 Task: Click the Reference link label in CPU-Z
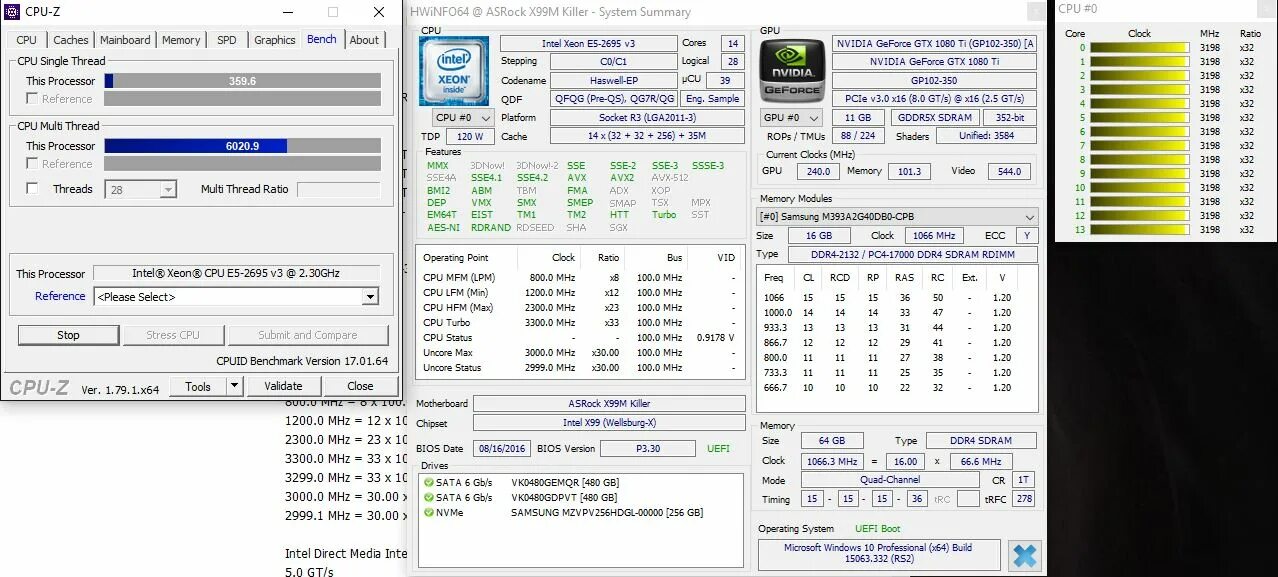coord(60,296)
